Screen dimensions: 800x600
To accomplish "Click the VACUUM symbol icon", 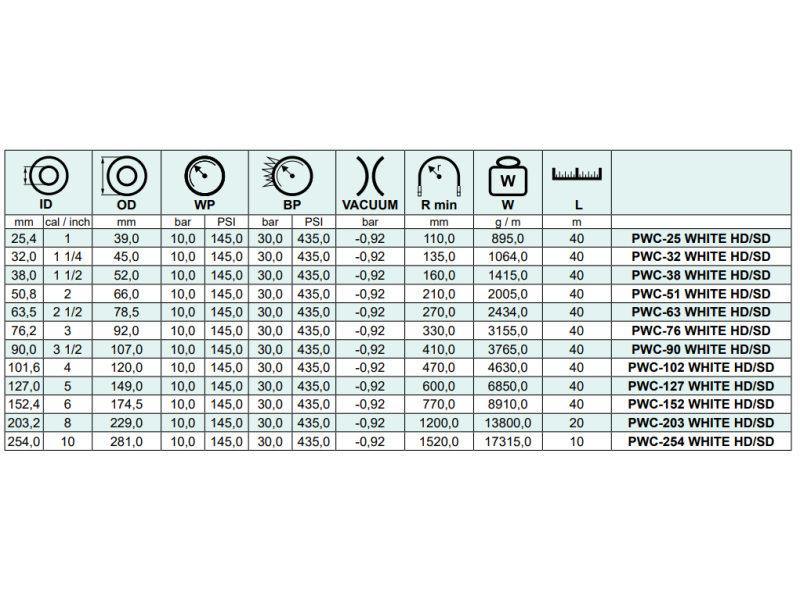I will 369,177.
